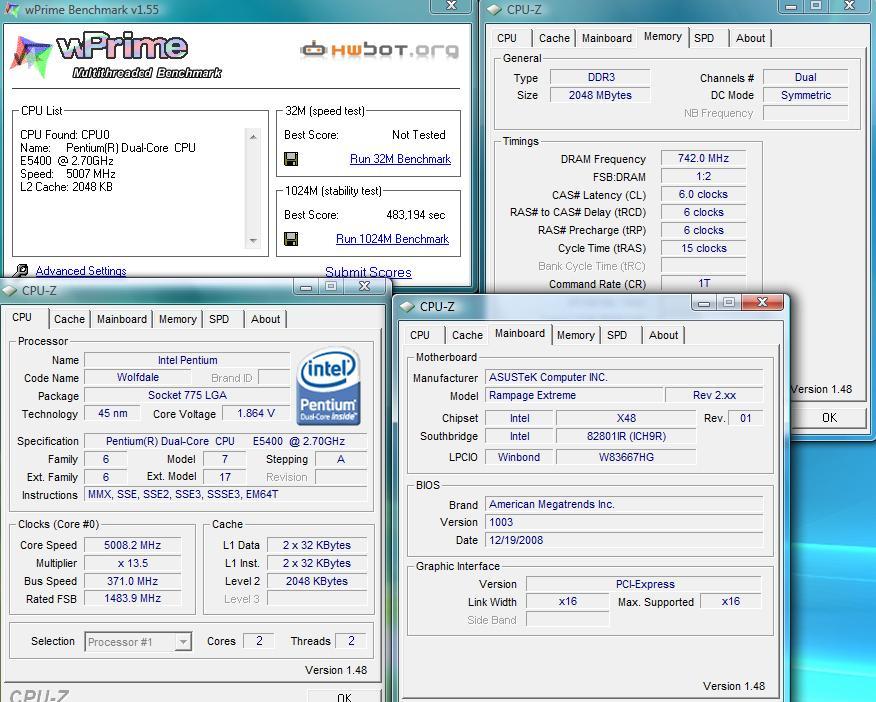The height and width of the screenshot is (702, 876).
Task: Click the BIOS Date value 12/19/2008
Action: [x=623, y=540]
